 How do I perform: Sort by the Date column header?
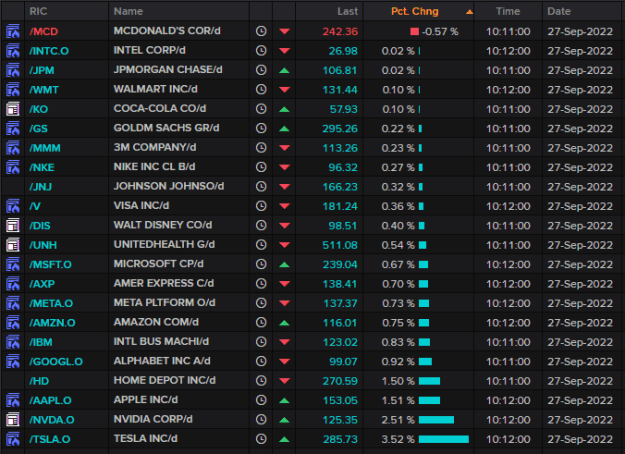coord(559,11)
